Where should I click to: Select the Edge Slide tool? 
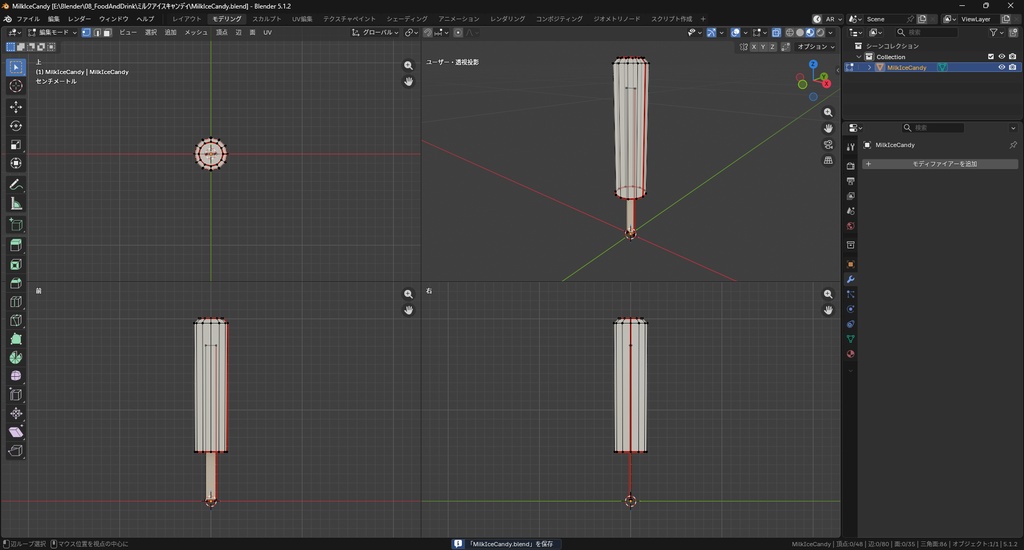coord(16,395)
